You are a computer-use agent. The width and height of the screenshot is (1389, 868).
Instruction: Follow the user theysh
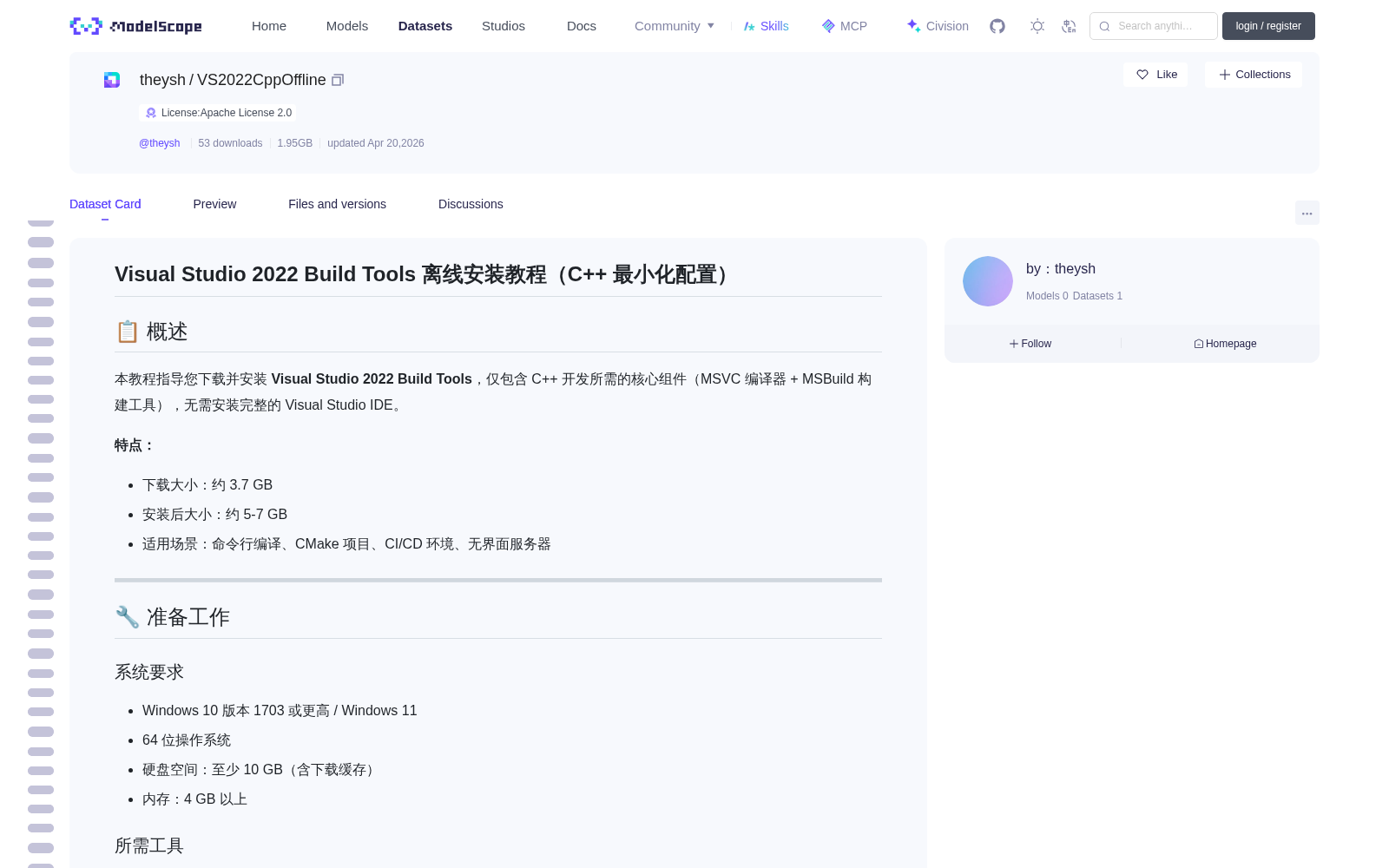(x=1030, y=344)
